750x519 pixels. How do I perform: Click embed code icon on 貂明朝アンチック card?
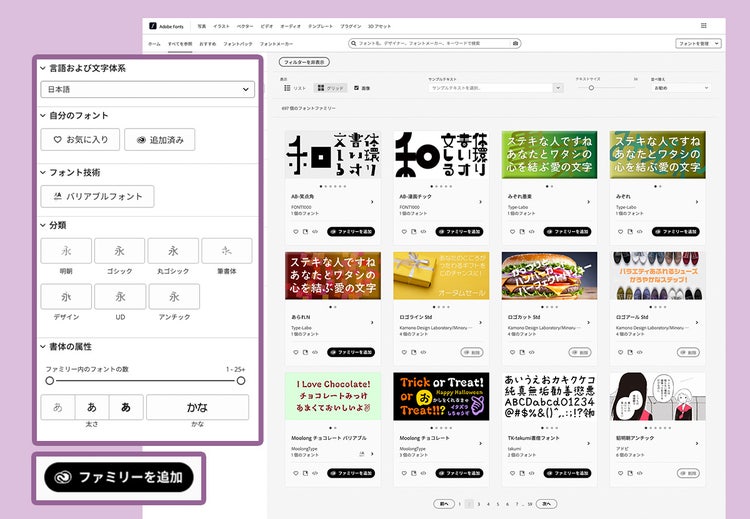(x=640, y=473)
